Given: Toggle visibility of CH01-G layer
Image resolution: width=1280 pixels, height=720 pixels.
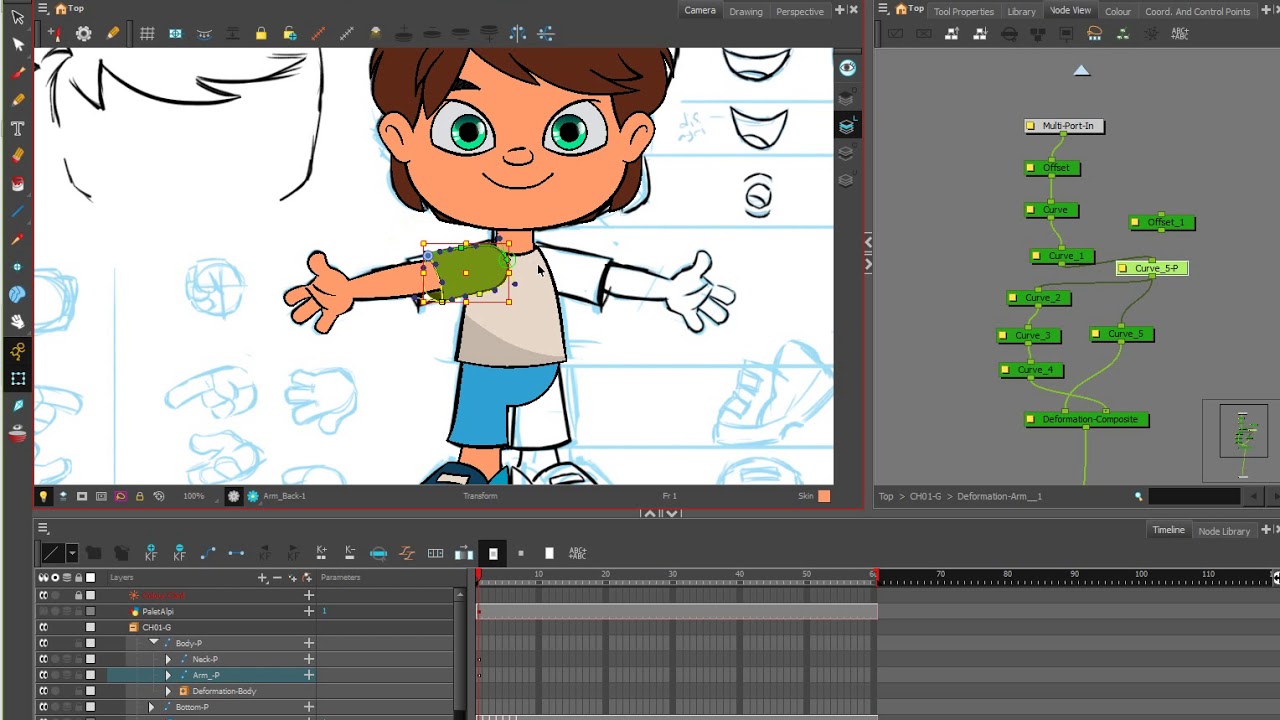Looking at the screenshot, I should tap(43, 627).
